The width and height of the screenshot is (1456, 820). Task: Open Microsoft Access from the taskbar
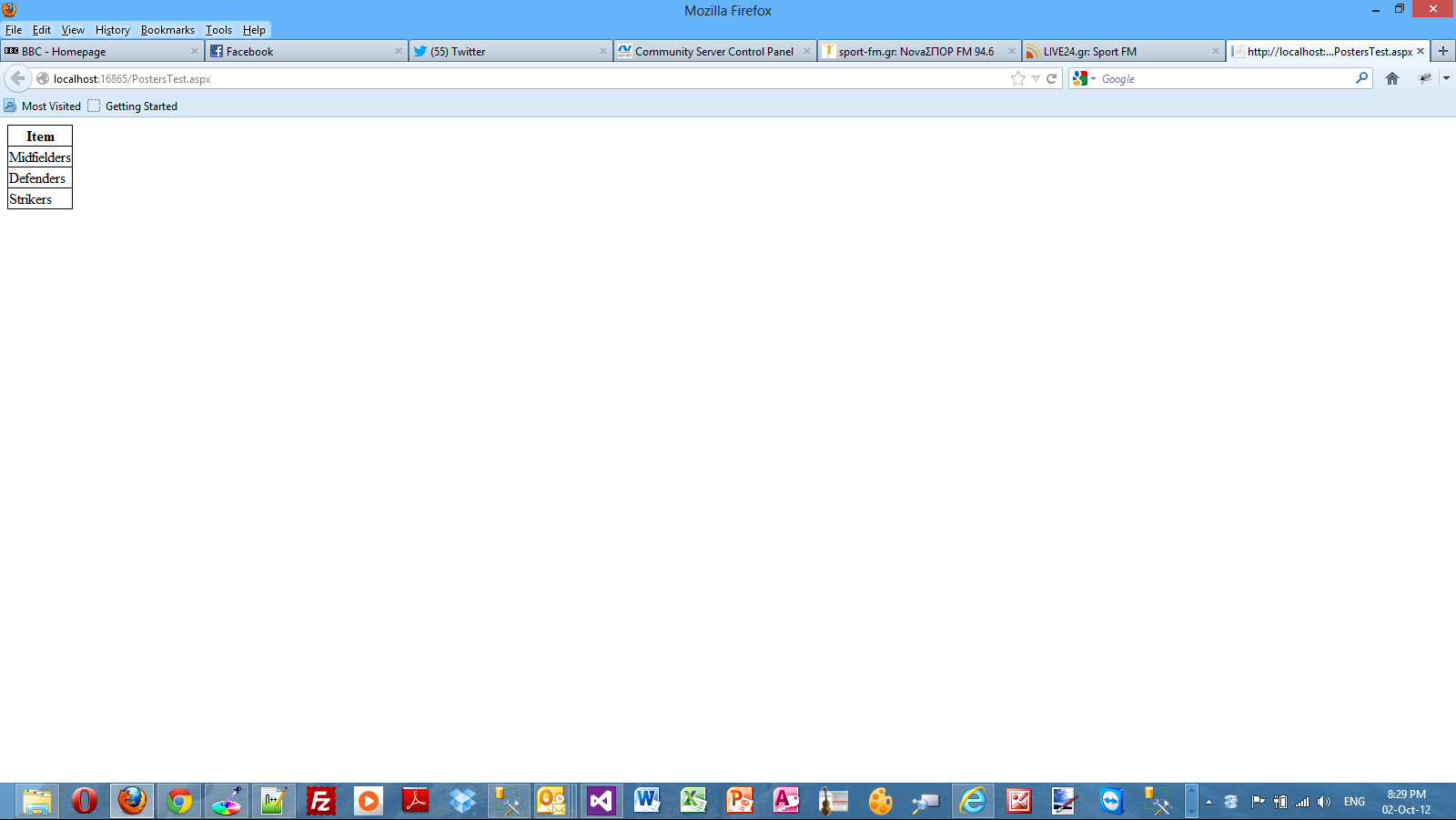[x=786, y=801]
